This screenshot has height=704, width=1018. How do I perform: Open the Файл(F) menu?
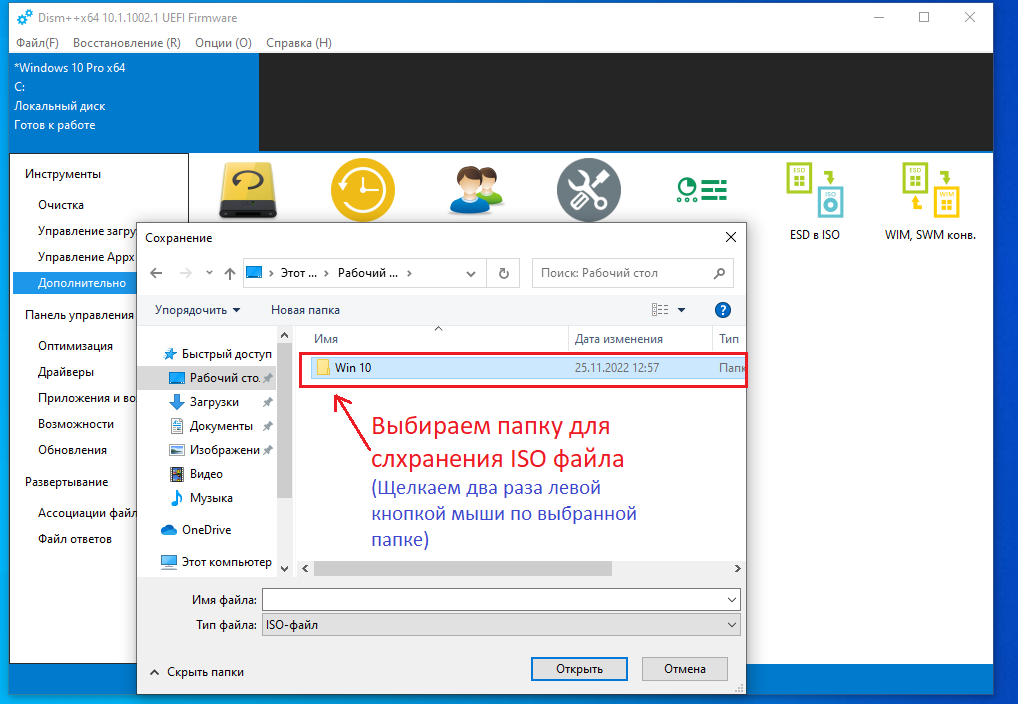coord(37,43)
